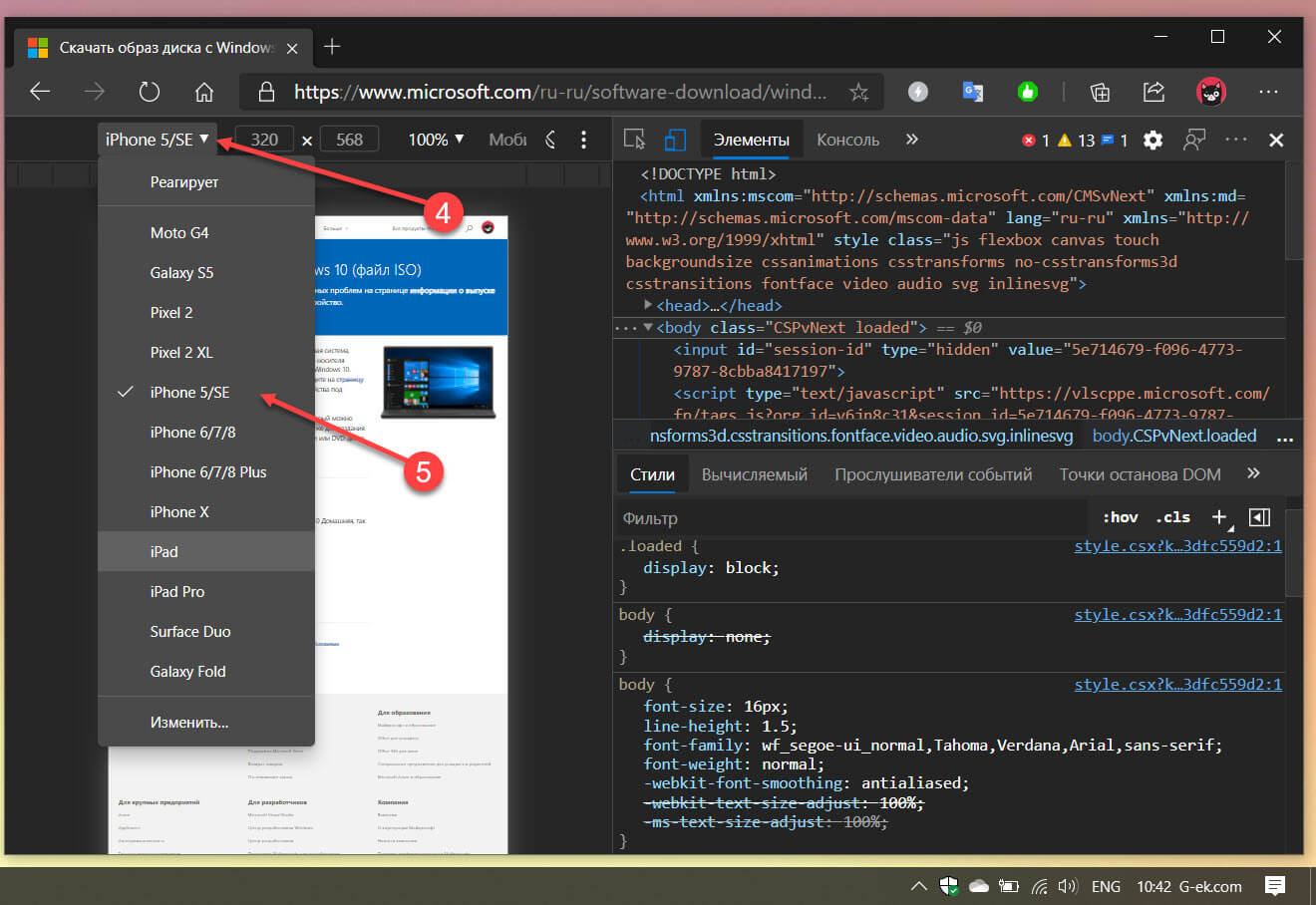Open DevTools settings gear
The width and height of the screenshot is (1316, 905).
[x=1153, y=140]
